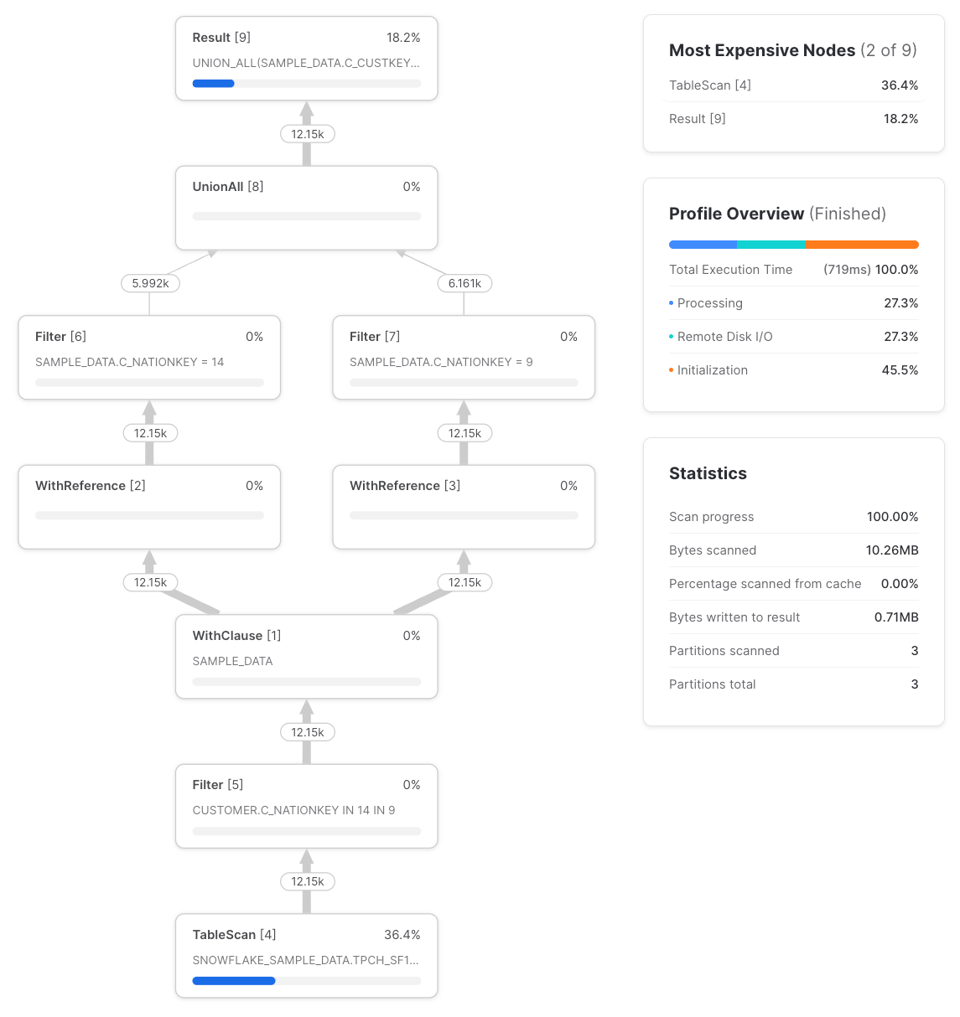Click Result [9] in Most Expensive Nodes
This screenshot has height=1017, width=960.
(793, 119)
